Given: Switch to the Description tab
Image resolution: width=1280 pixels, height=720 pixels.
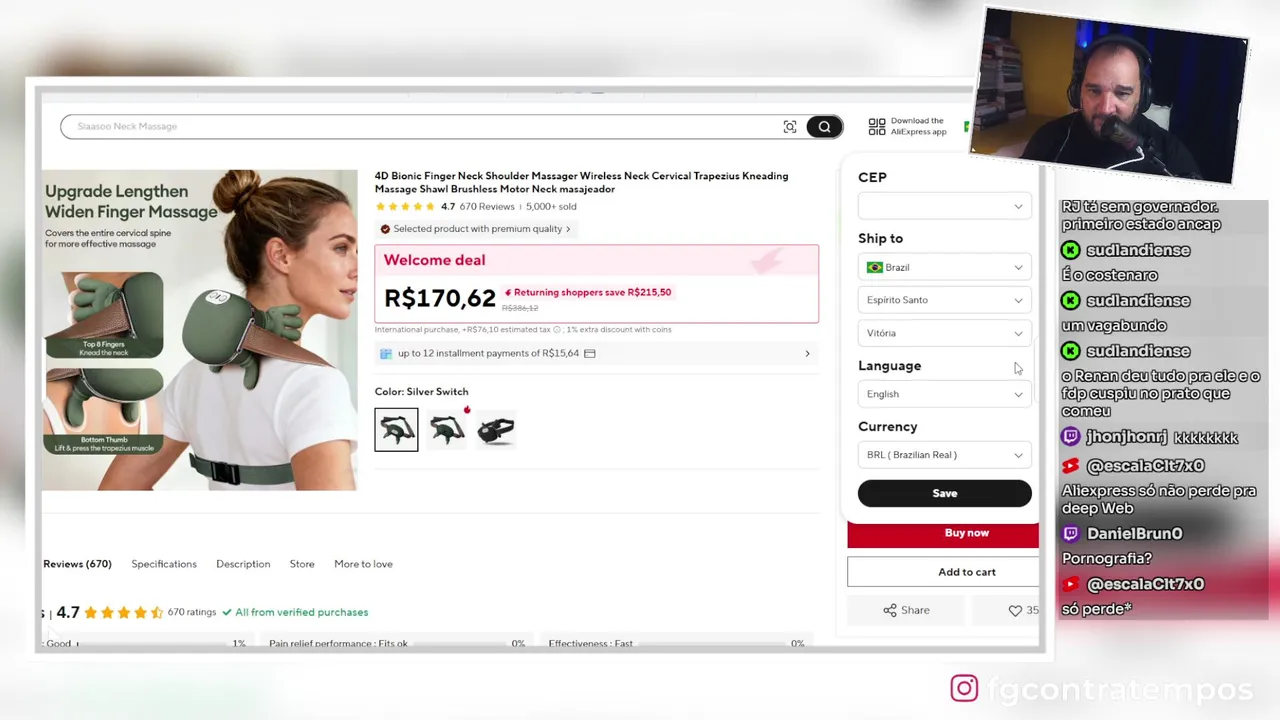Looking at the screenshot, I should tap(243, 564).
